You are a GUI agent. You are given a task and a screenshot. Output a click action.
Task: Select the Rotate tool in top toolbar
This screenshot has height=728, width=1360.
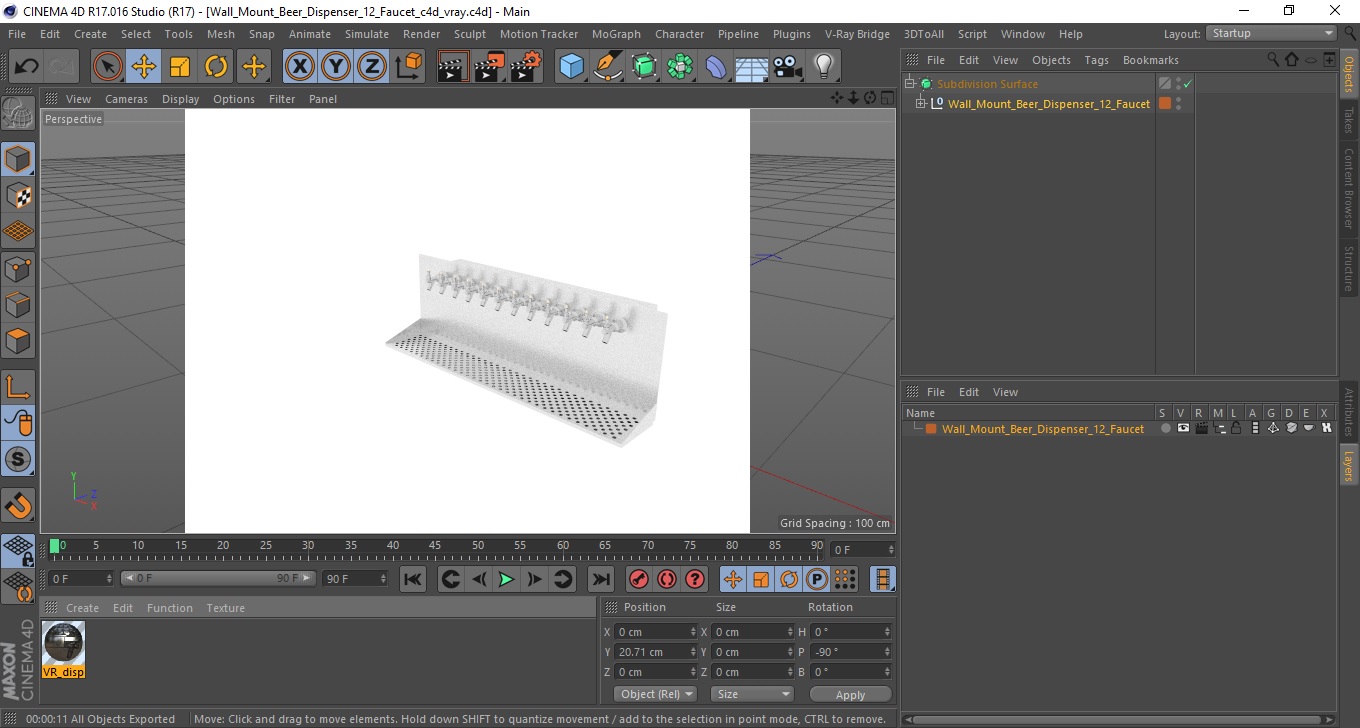[x=216, y=67]
